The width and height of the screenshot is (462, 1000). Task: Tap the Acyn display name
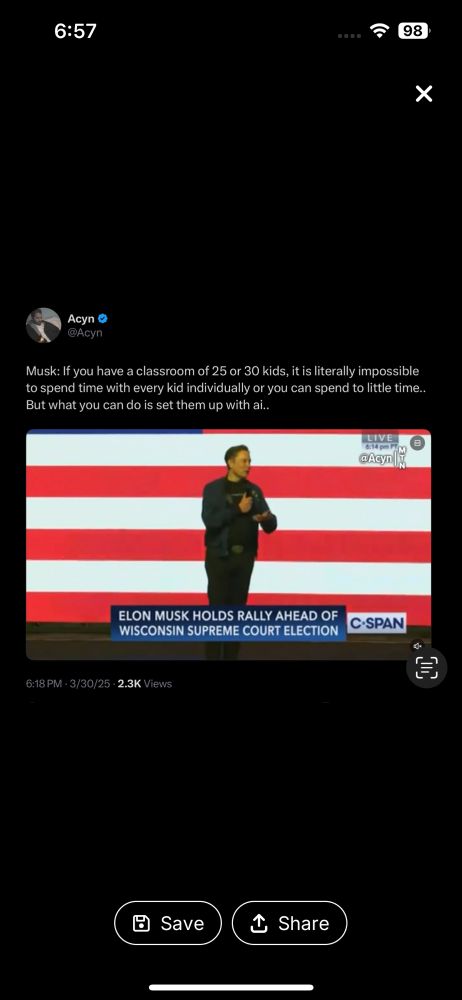[x=81, y=318]
